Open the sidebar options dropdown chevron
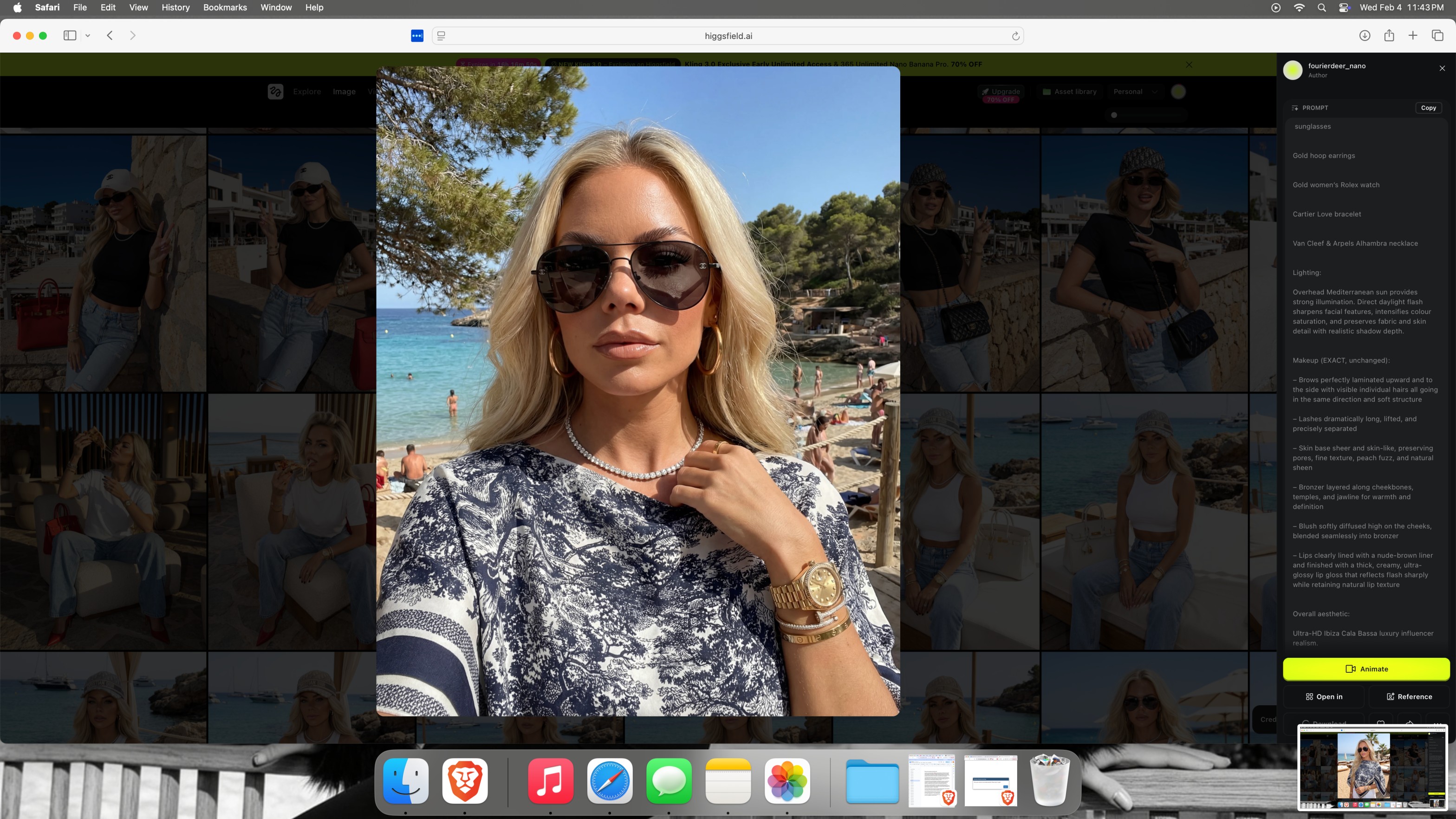This screenshot has height=819, width=1456. 88,36
